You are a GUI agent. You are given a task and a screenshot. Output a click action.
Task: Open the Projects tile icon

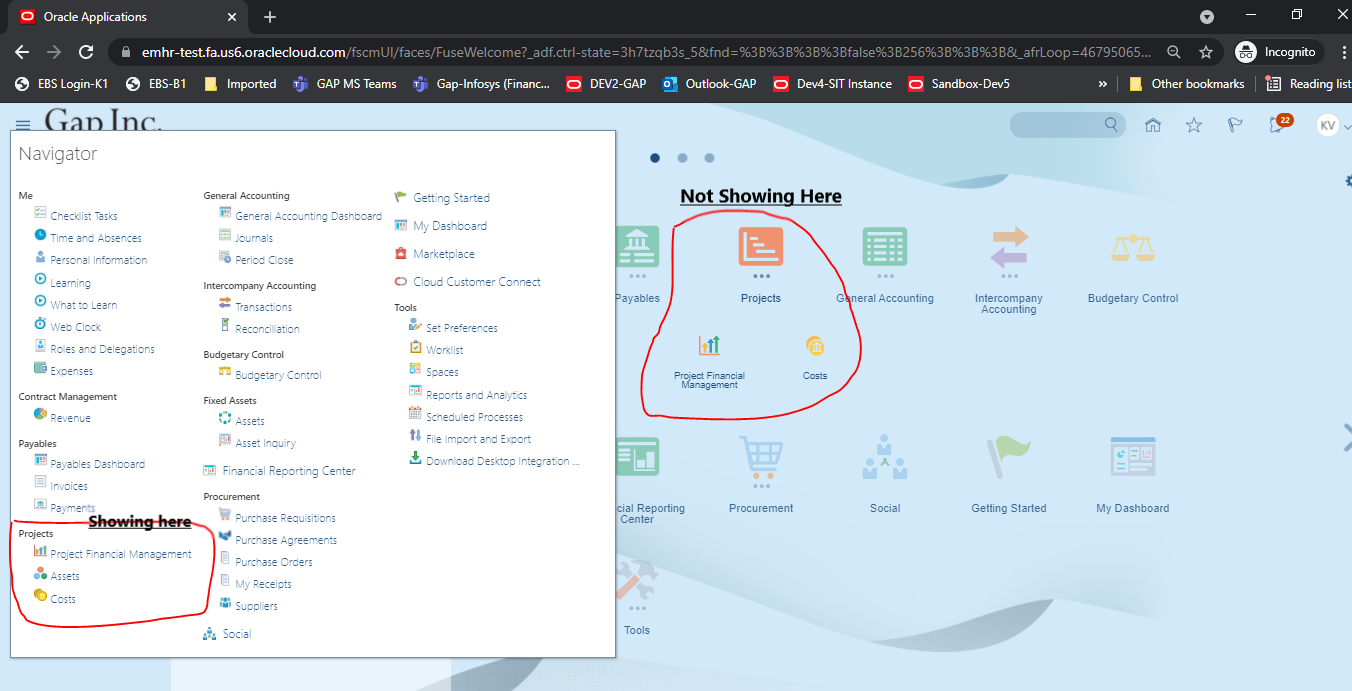click(x=760, y=248)
